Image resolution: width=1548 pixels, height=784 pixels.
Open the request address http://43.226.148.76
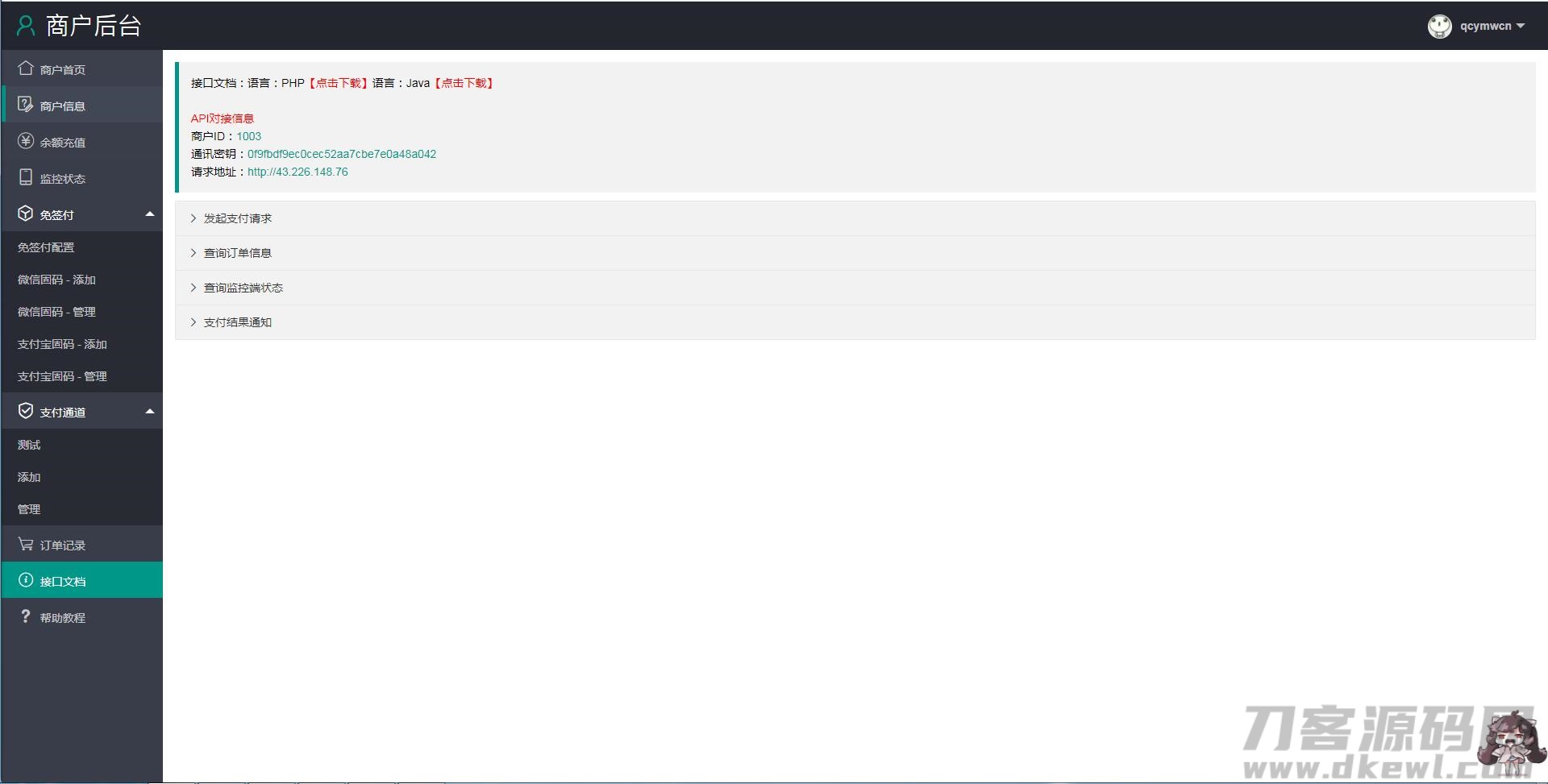click(298, 172)
